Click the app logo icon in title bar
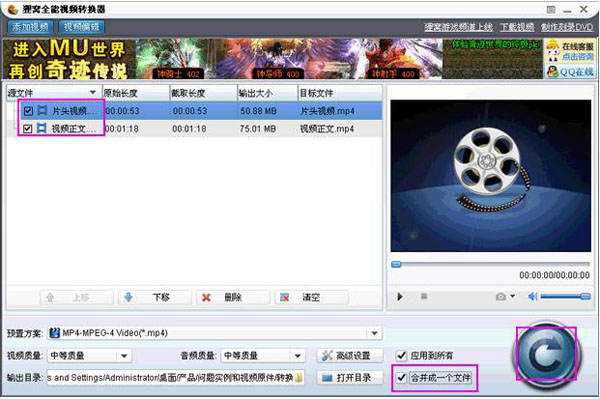This screenshot has height=399, width=600. (13, 9)
